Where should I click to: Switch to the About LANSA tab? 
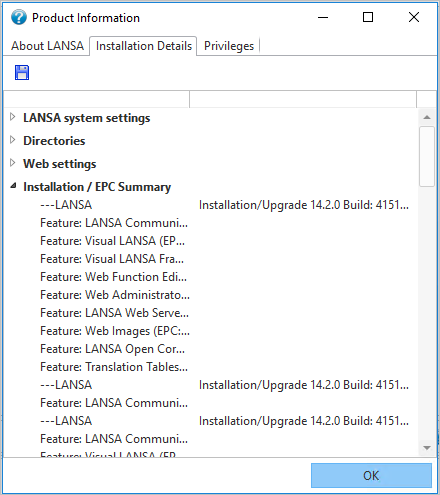point(47,46)
